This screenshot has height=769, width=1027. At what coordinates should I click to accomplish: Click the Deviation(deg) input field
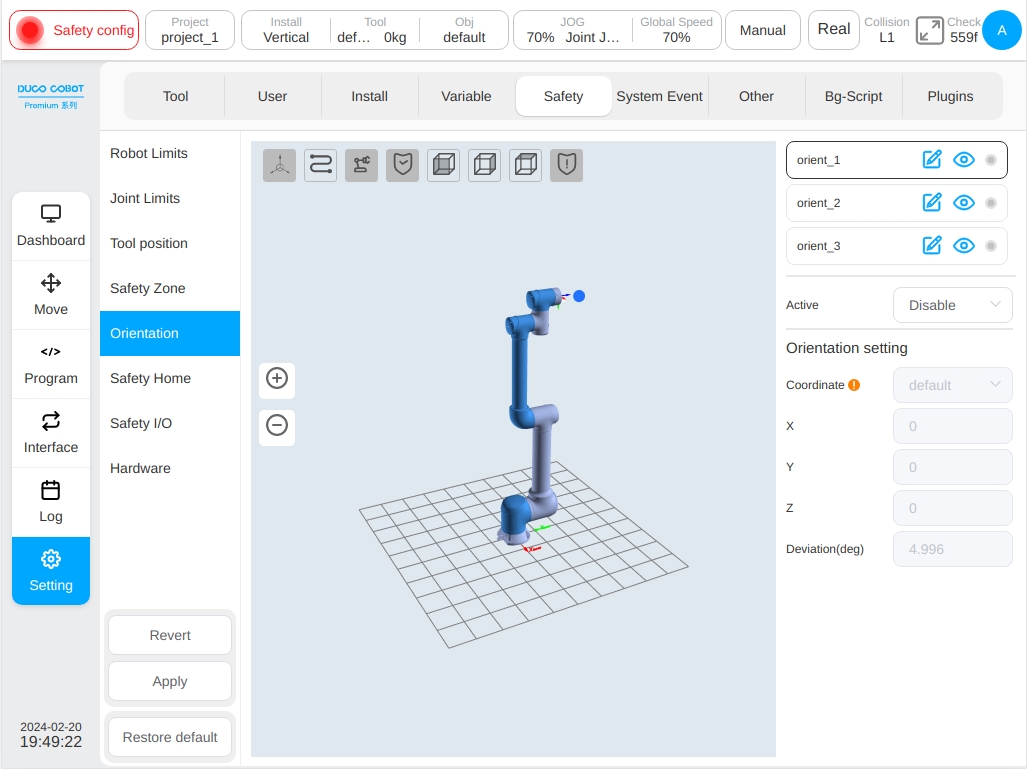click(953, 549)
